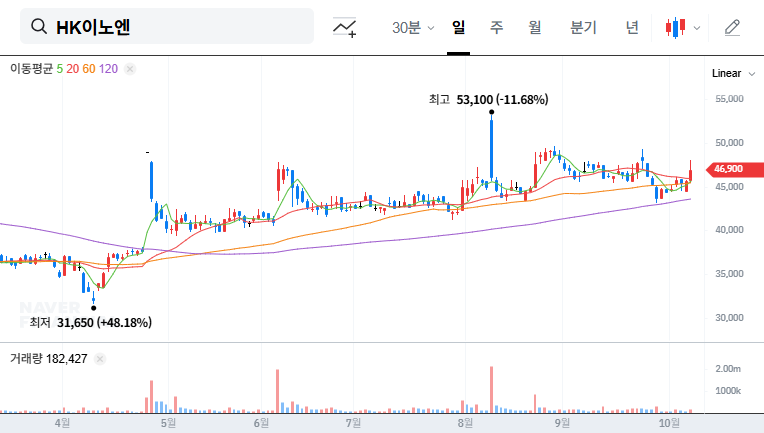Click the 최저 31,650 low marker label
Image resolution: width=764 pixels, height=433 pixels.
pyautogui.click(x=91, y=322)
